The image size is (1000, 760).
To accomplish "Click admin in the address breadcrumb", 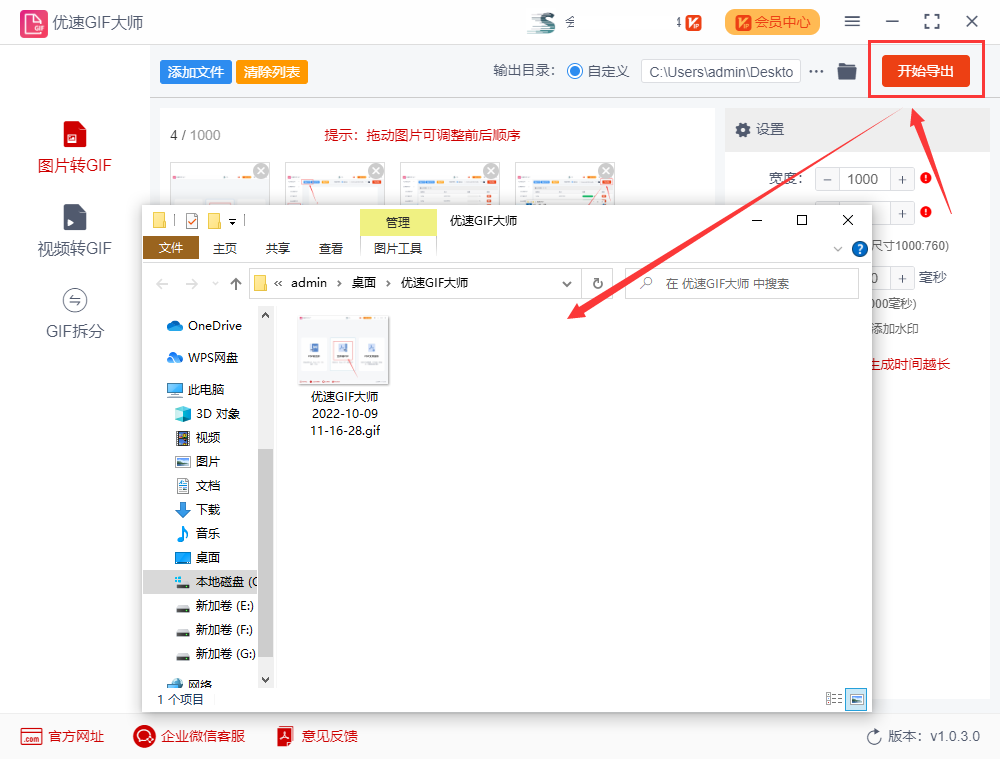I will pos(309,283).
